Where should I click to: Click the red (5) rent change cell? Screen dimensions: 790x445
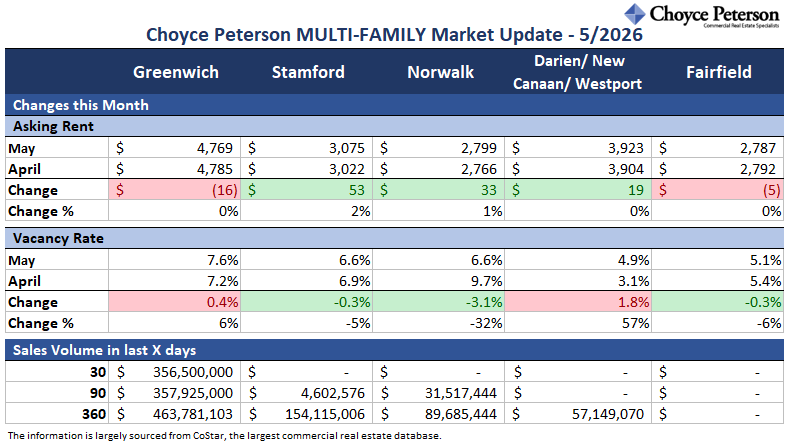pyautogui.click(x=718, y=190)
